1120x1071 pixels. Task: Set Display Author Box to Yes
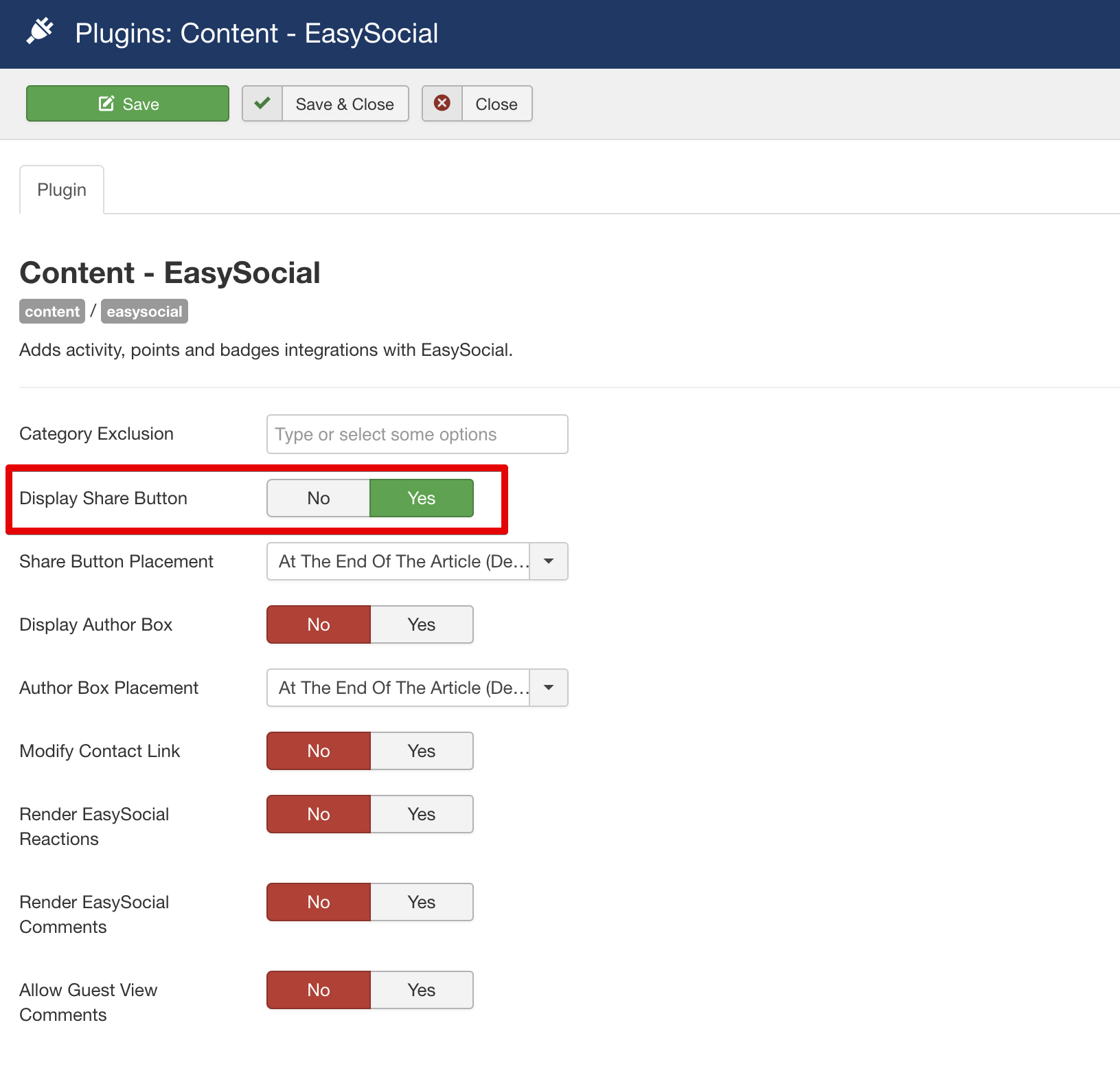coord(422,624)
